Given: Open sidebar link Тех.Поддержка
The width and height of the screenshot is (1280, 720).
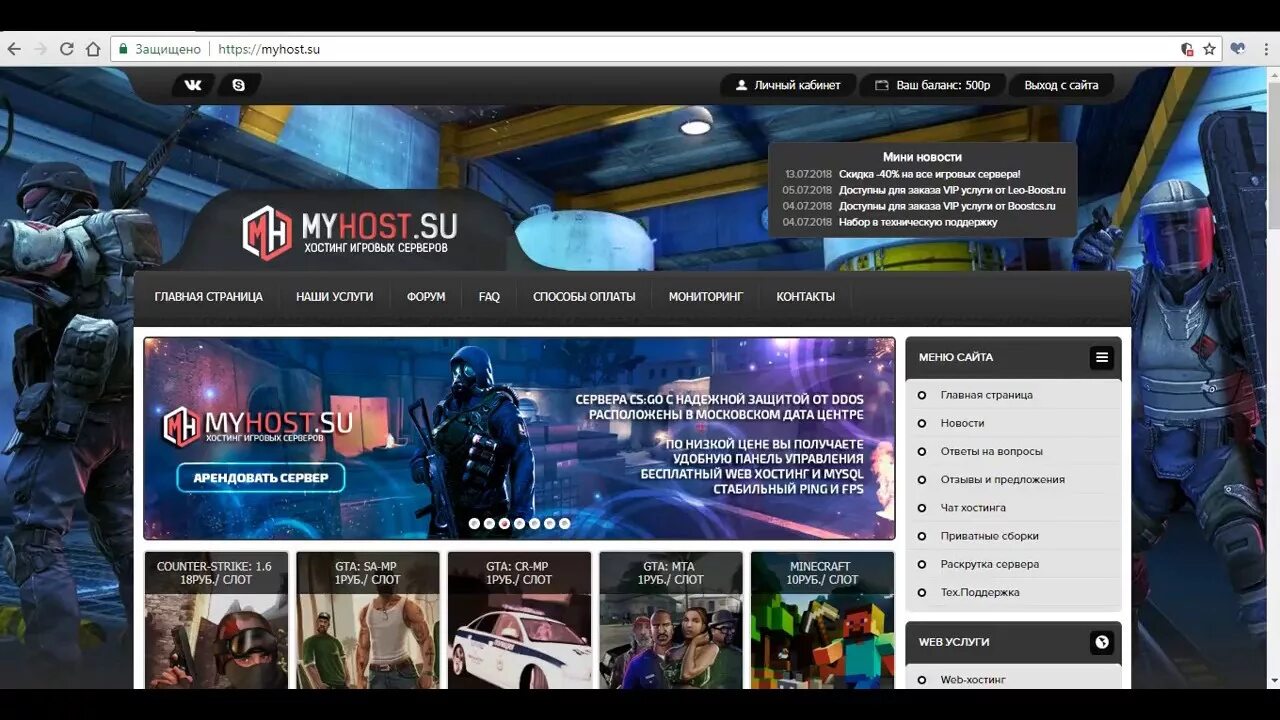Looking at the screenshot, I should (980, 592).
